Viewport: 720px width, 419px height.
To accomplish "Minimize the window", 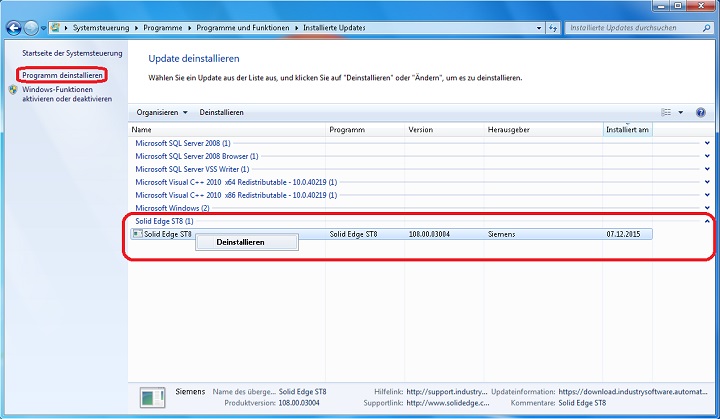I will [661, 6].
